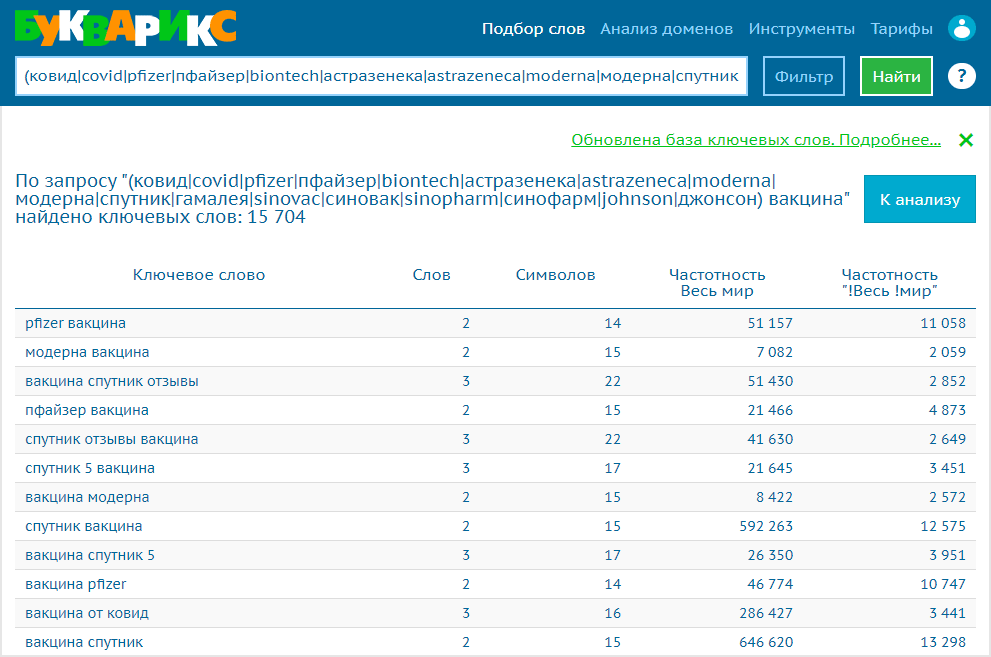Click frequency value 7 082
This screenshot has width=991, height=657.
pyautogui.click(x=774, y=352)
